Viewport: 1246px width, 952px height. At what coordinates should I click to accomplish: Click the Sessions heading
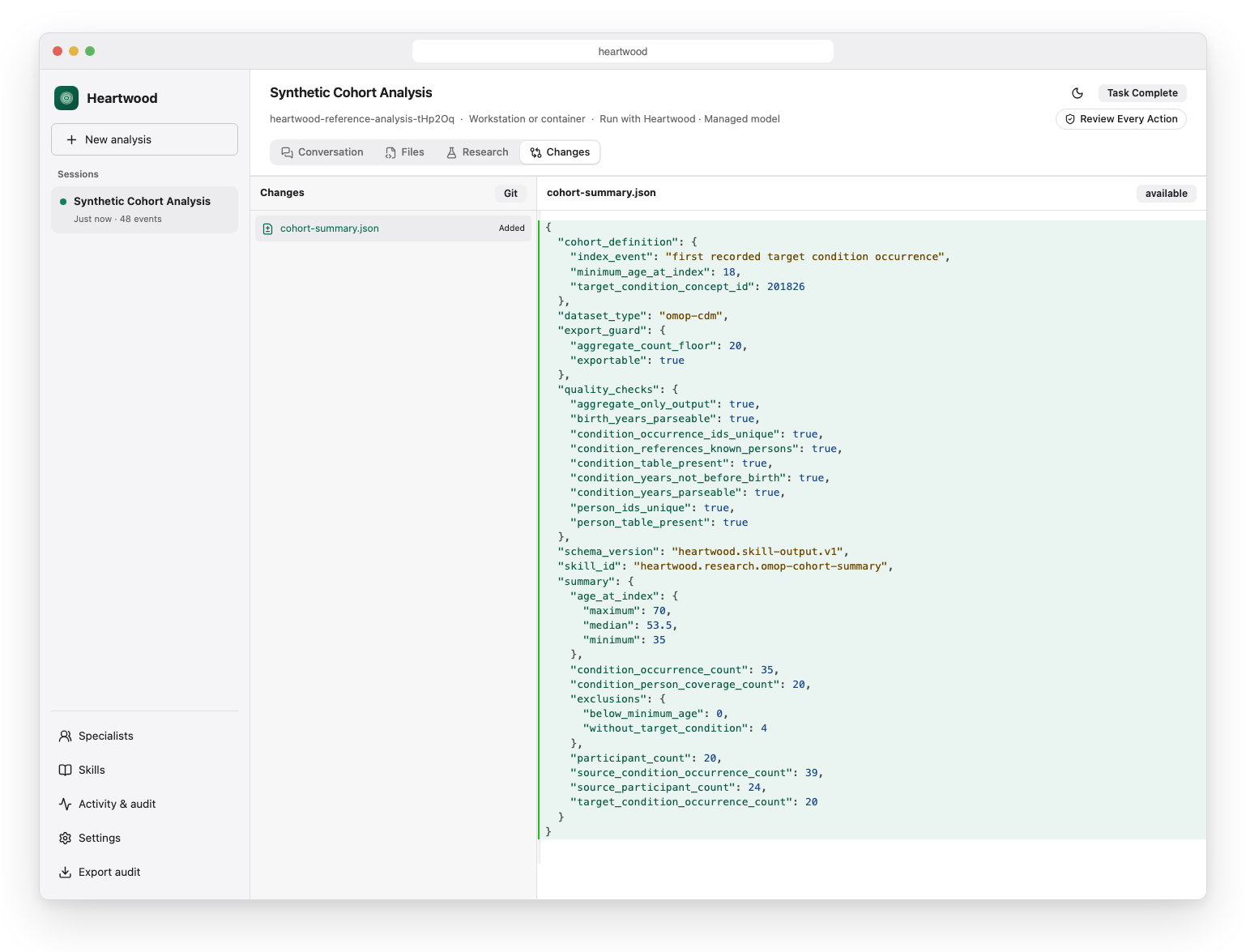pos(78,174)
